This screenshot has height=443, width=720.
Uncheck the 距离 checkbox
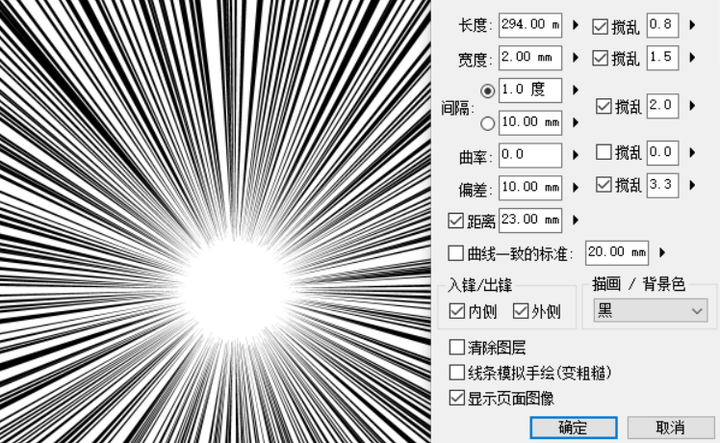[456, 220]
